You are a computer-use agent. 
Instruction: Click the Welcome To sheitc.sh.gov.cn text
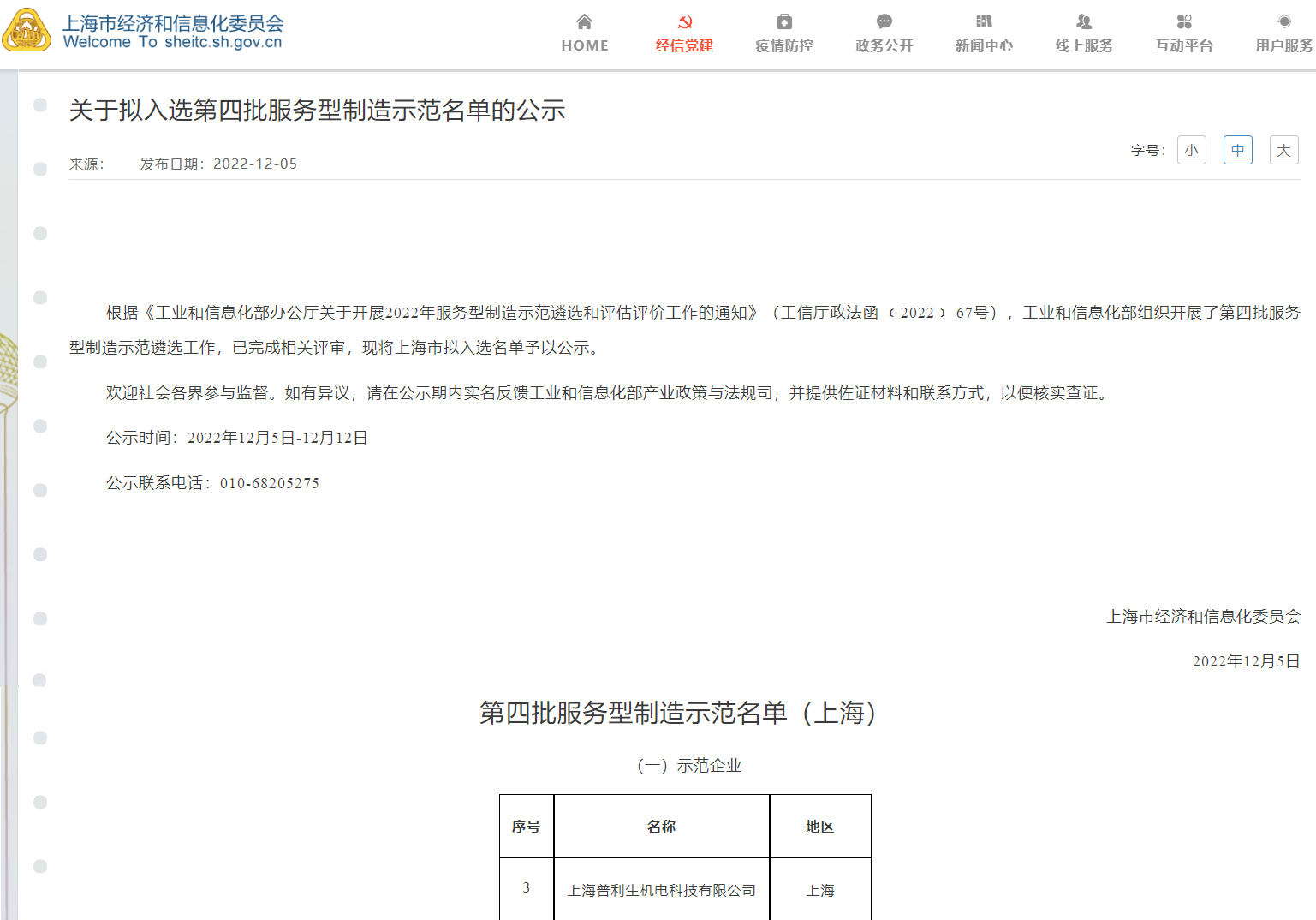click(172, 42)
